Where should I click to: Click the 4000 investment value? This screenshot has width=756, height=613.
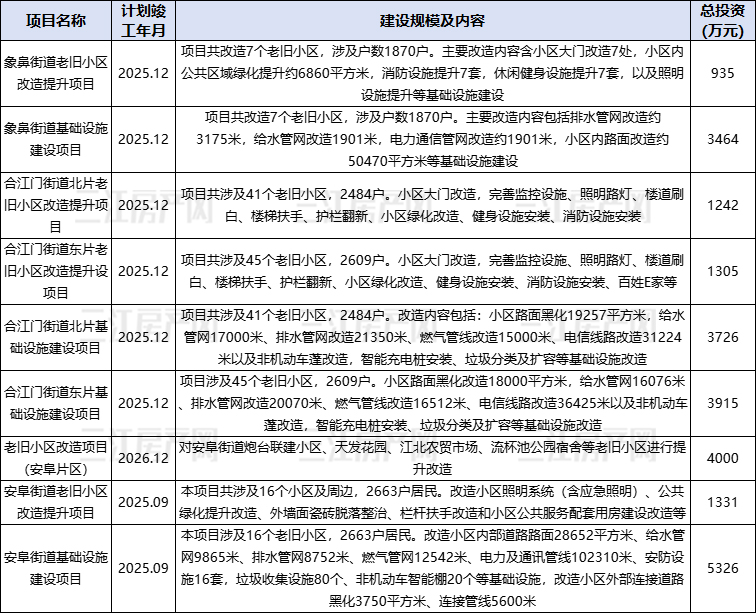tap(723, 458)
